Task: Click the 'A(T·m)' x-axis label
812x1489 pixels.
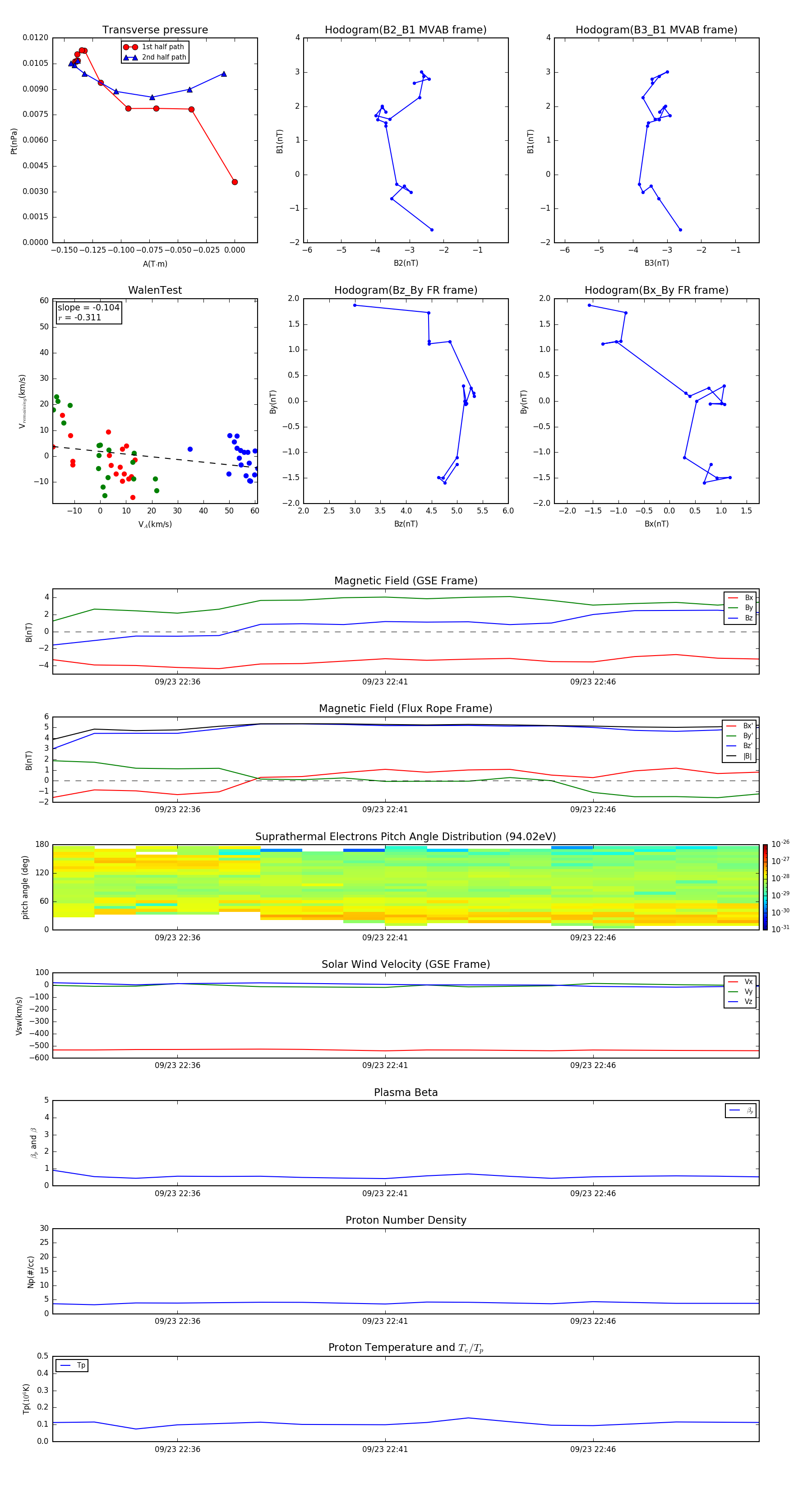Action: [x=155, y=264]
